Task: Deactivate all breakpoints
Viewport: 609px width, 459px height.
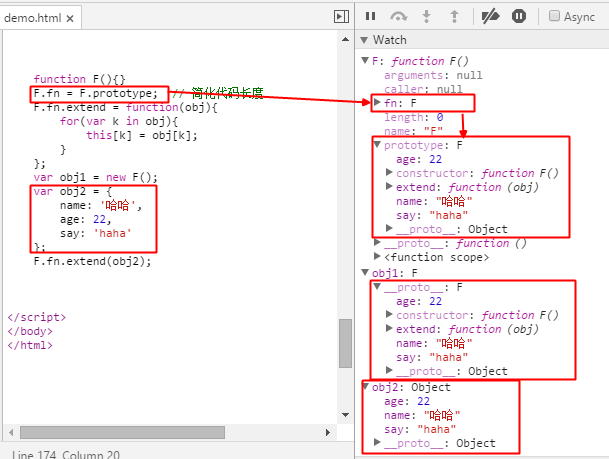Action: 490,16
